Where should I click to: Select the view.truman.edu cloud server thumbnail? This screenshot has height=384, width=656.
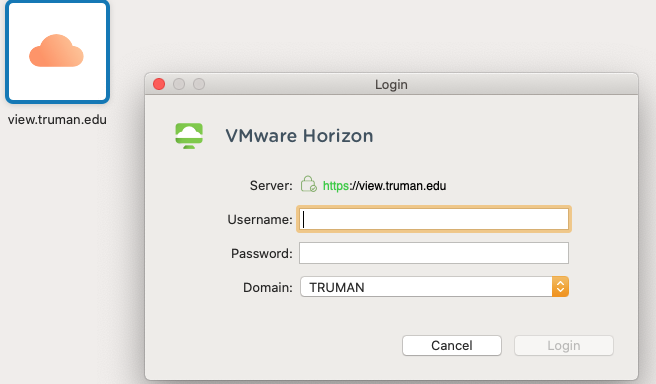click(57, 52)
